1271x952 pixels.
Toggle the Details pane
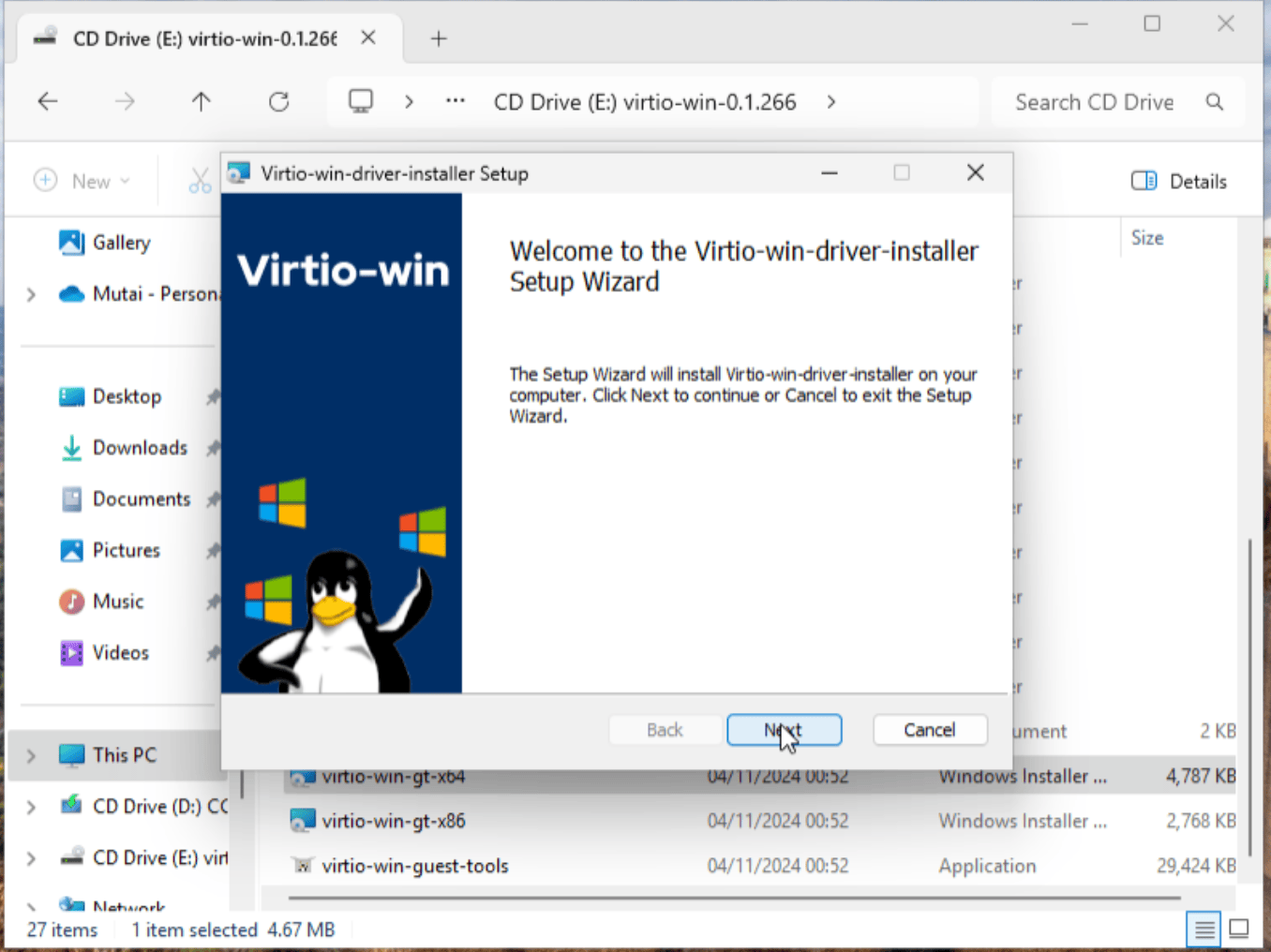(x=1178, y=181)
